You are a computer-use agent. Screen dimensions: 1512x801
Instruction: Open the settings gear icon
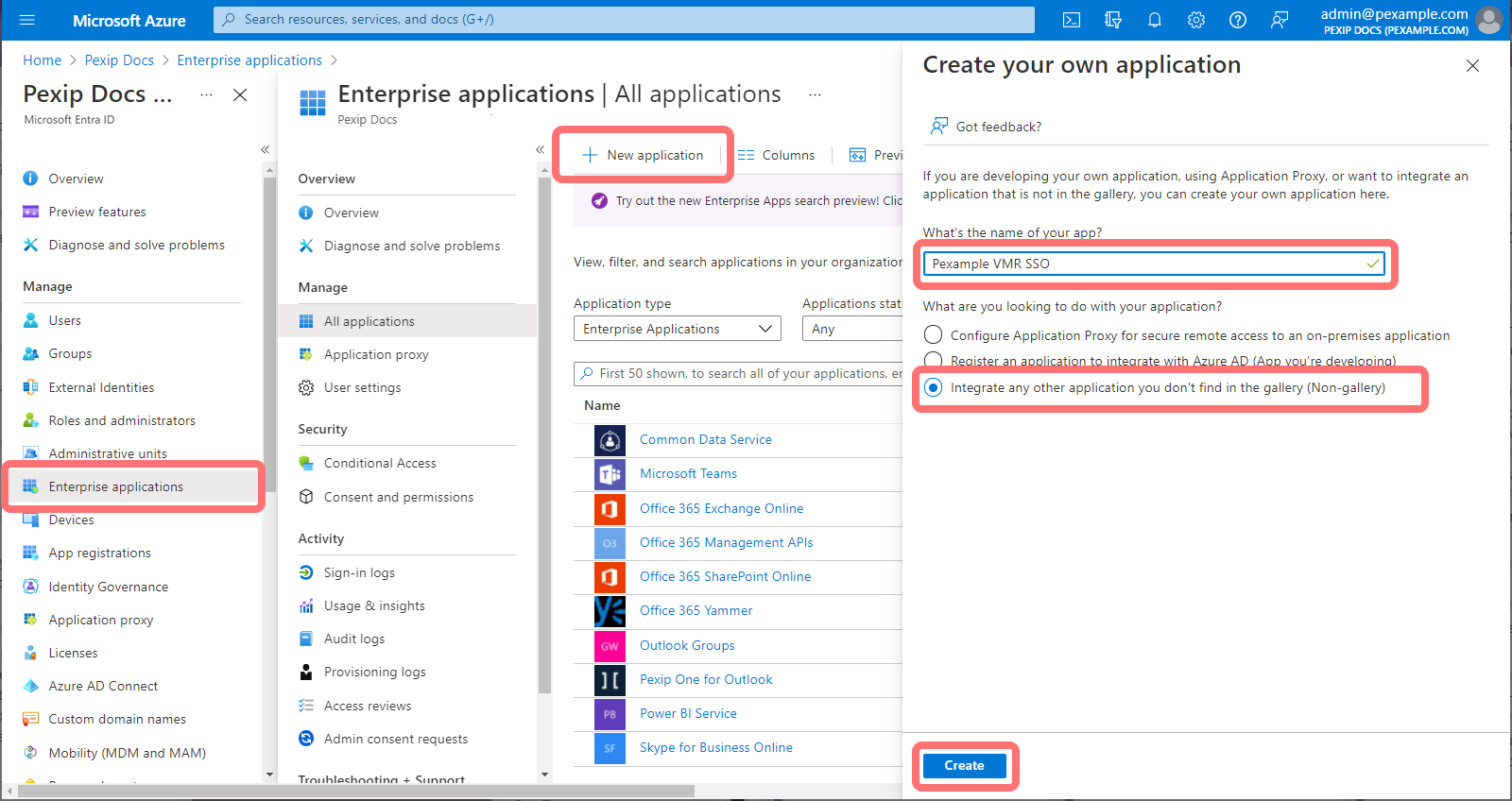pyautogui.click(x=1195, y=20)
